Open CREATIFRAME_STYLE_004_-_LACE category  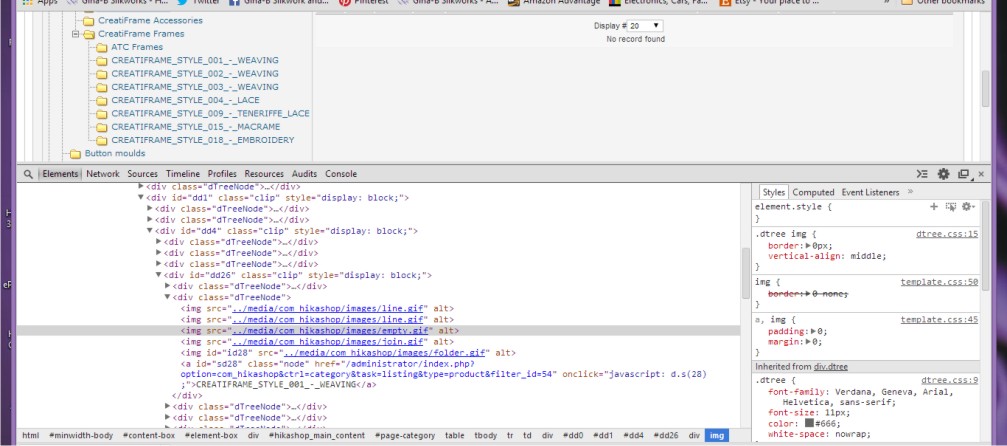185,100
